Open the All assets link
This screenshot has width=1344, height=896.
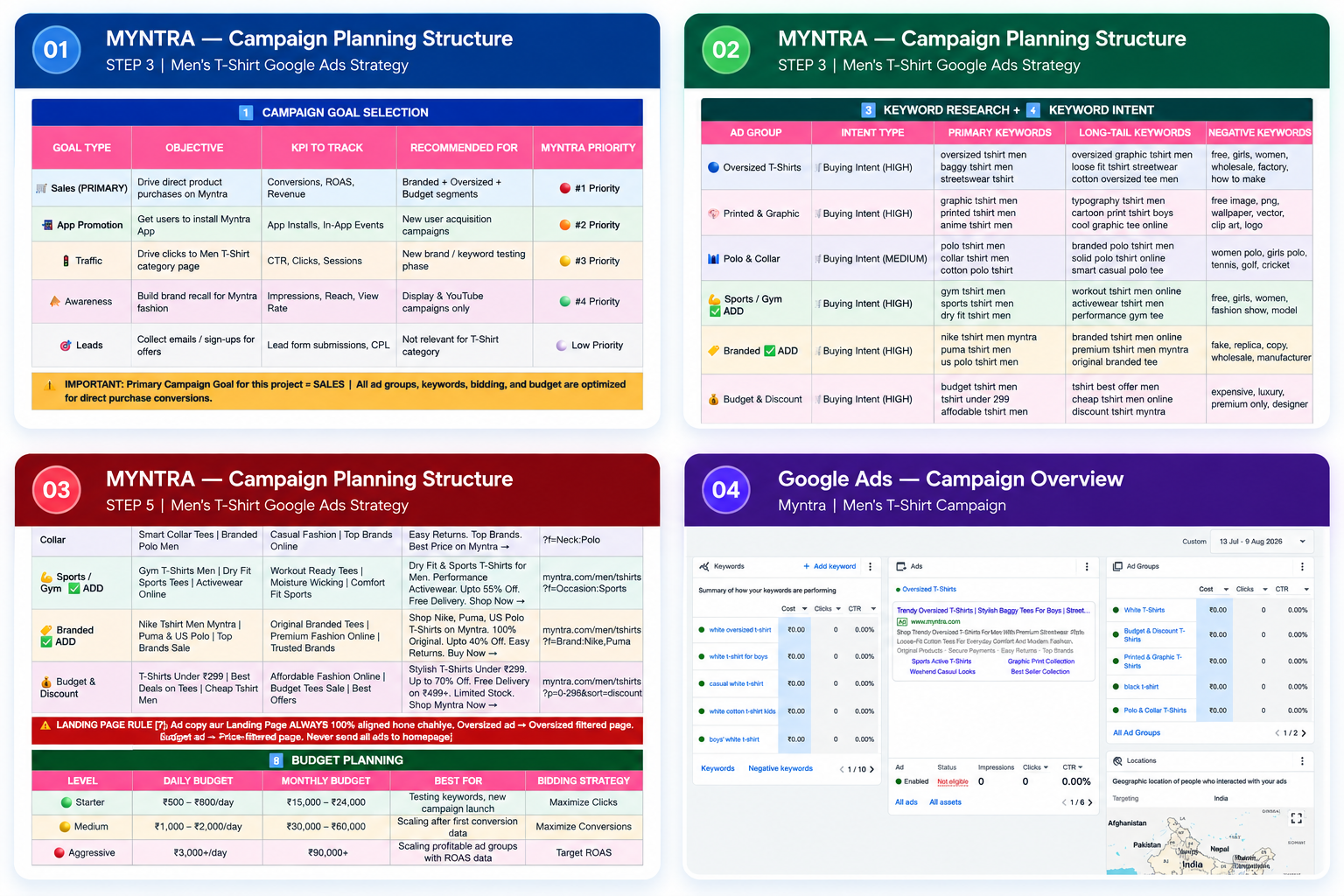point(945,802)
